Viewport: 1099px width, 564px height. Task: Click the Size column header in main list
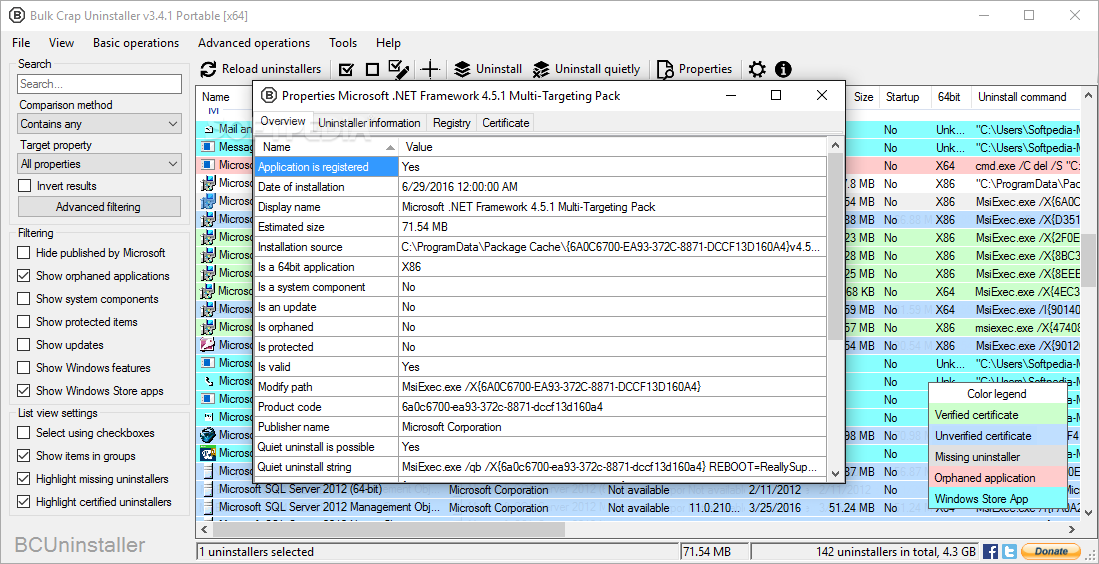(863, 97)
